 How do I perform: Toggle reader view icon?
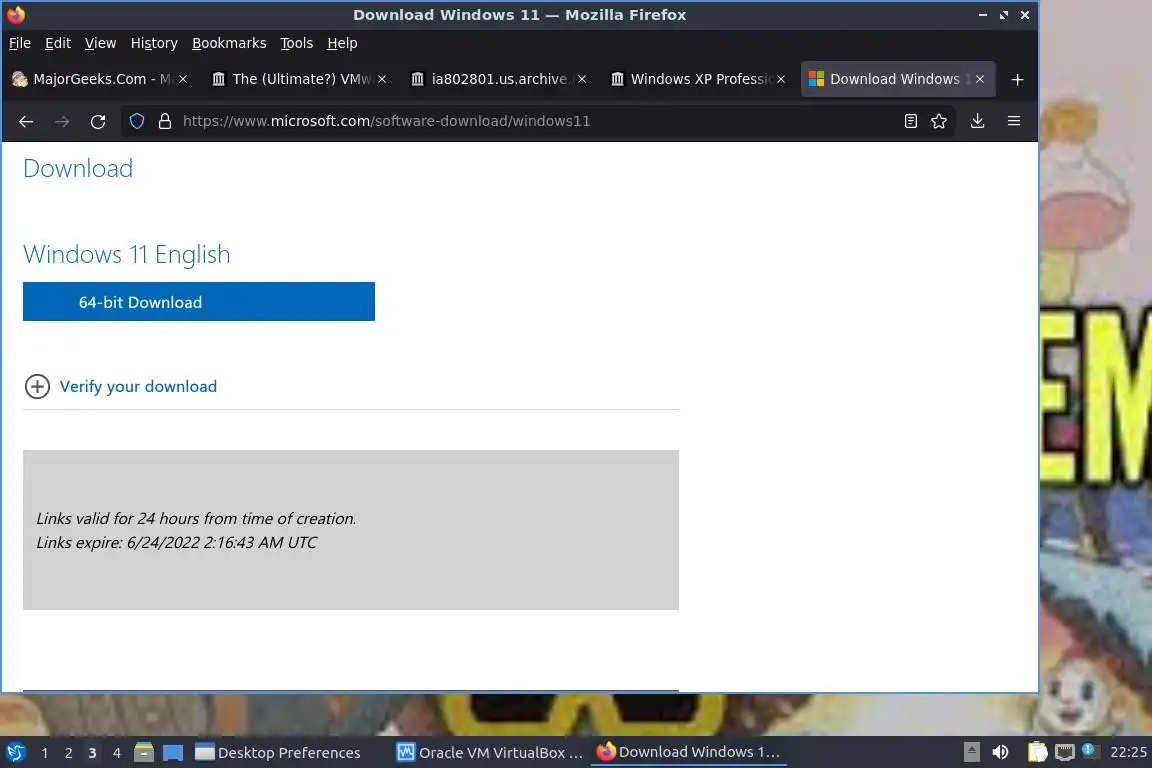tap(910, 121)
